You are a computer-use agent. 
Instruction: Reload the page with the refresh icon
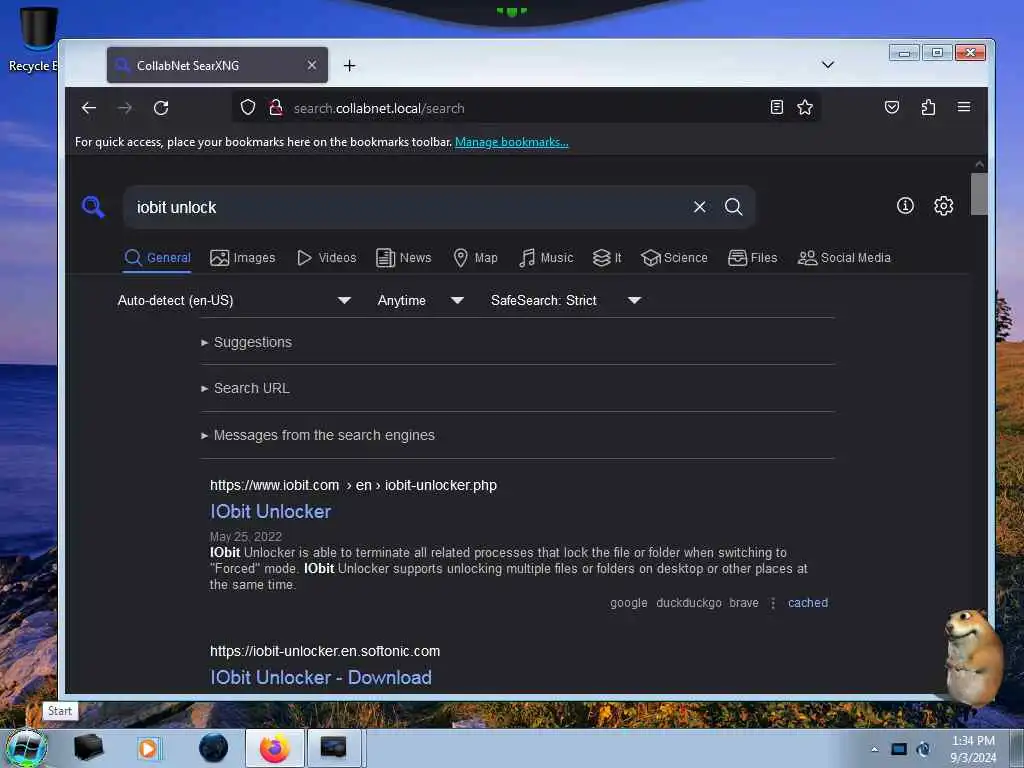point(161,108)
